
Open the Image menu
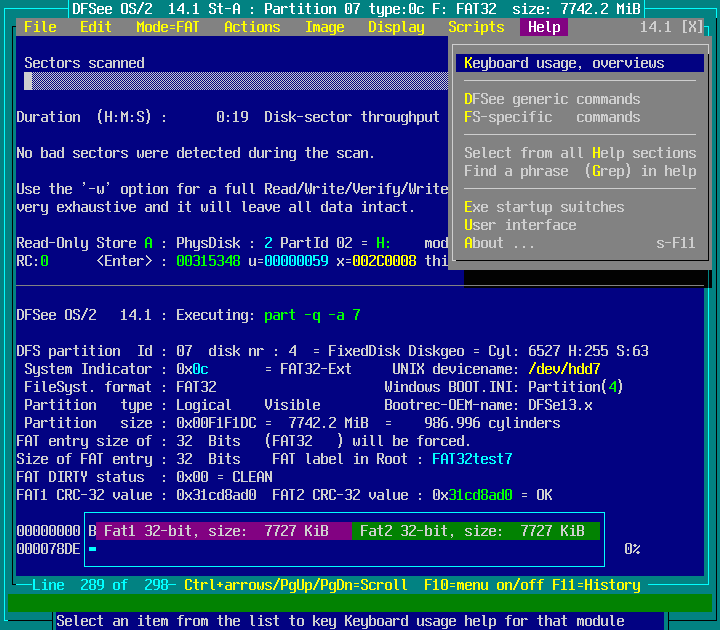324,27
